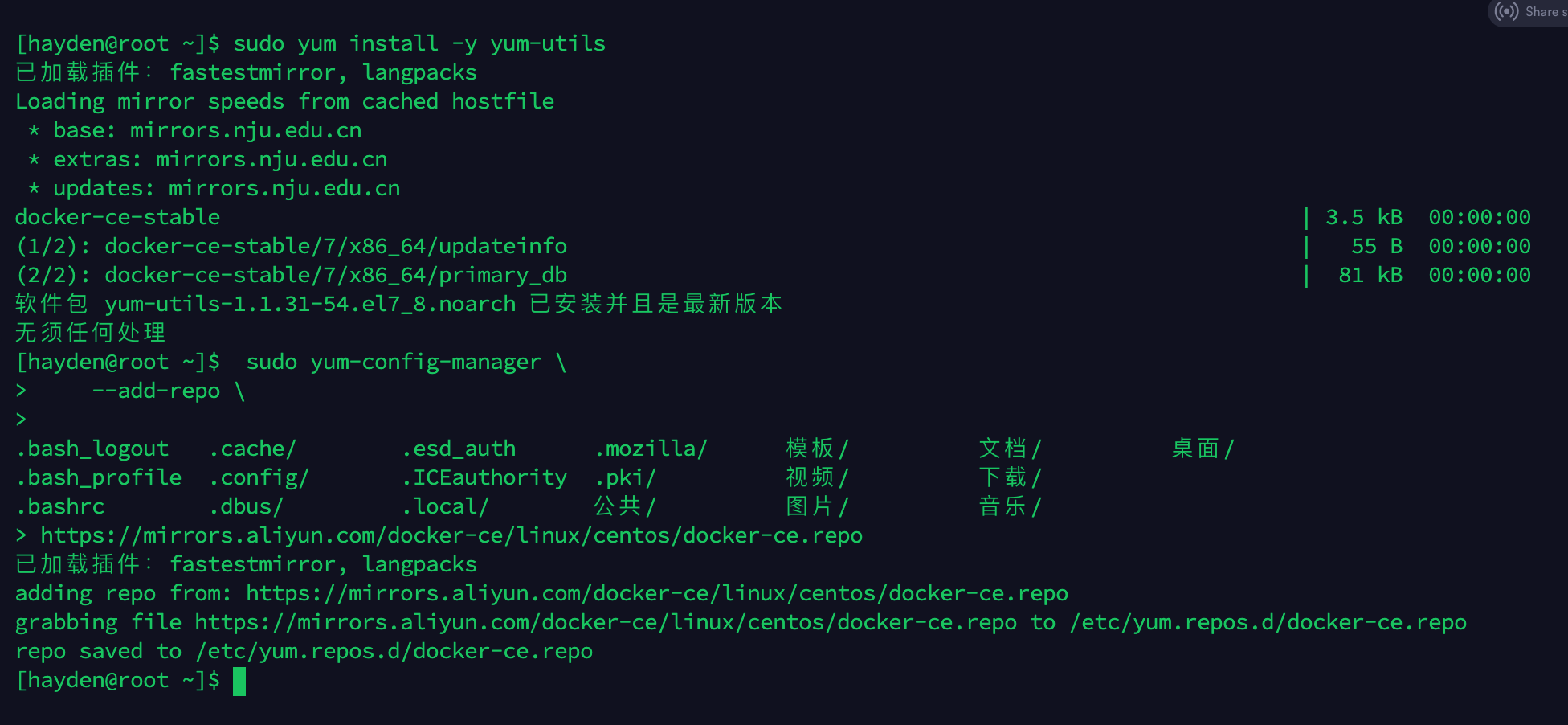Image resolution: width=1568 pixels, height=725 pixels.
Task: Select .bash_profile in the file listing
Action: (x=99, y=478)
